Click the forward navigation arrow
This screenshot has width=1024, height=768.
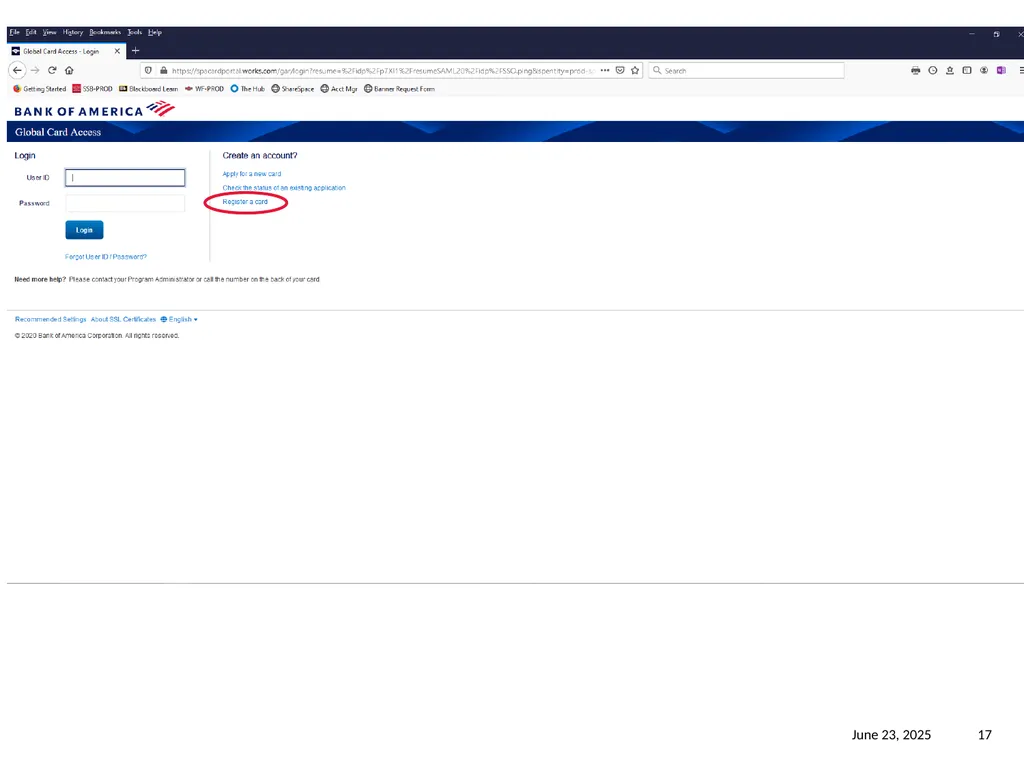point(35,70)
